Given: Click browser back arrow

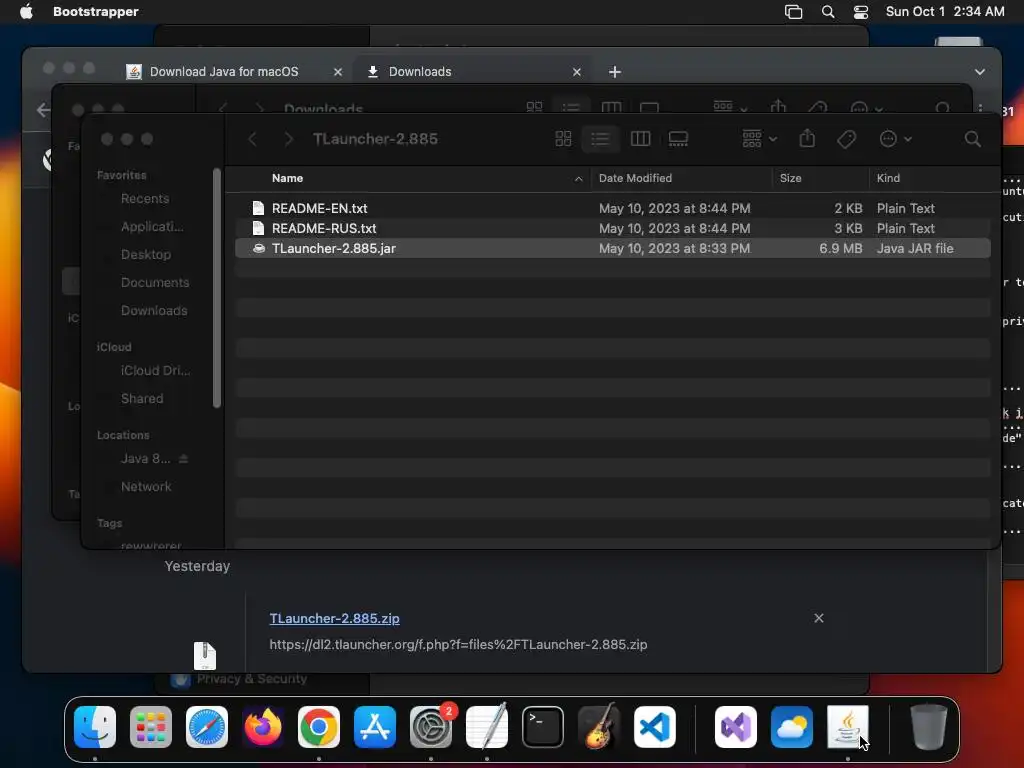Looking at the screenshot, I should (43, 110).
